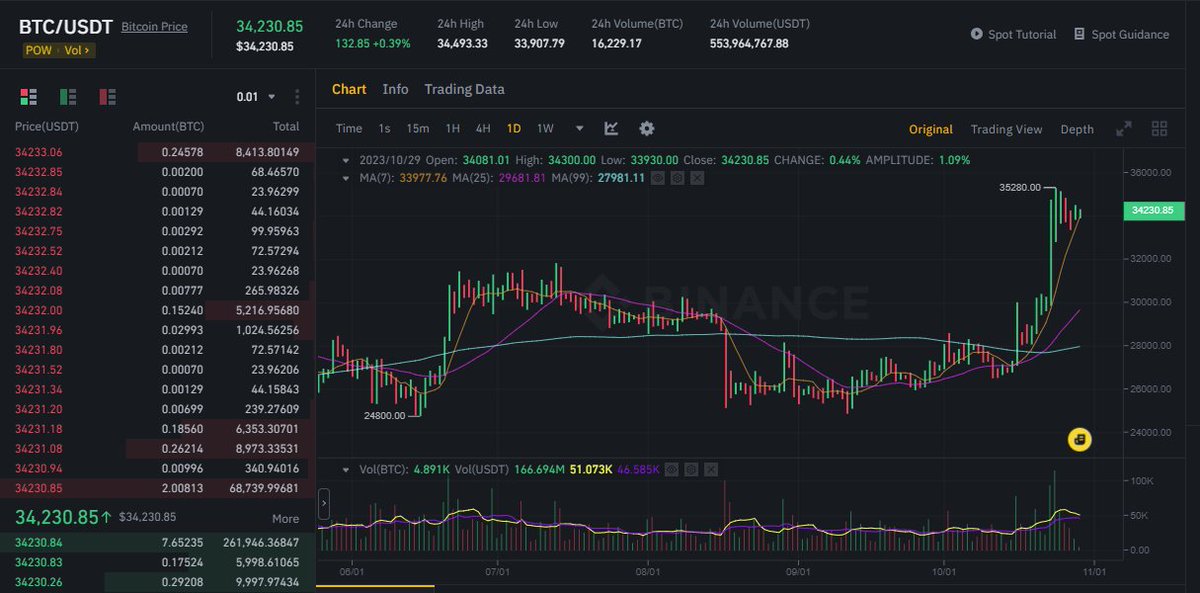Select the 4H interval
This screenshot has height=593, width=1200.
(483, 128)
